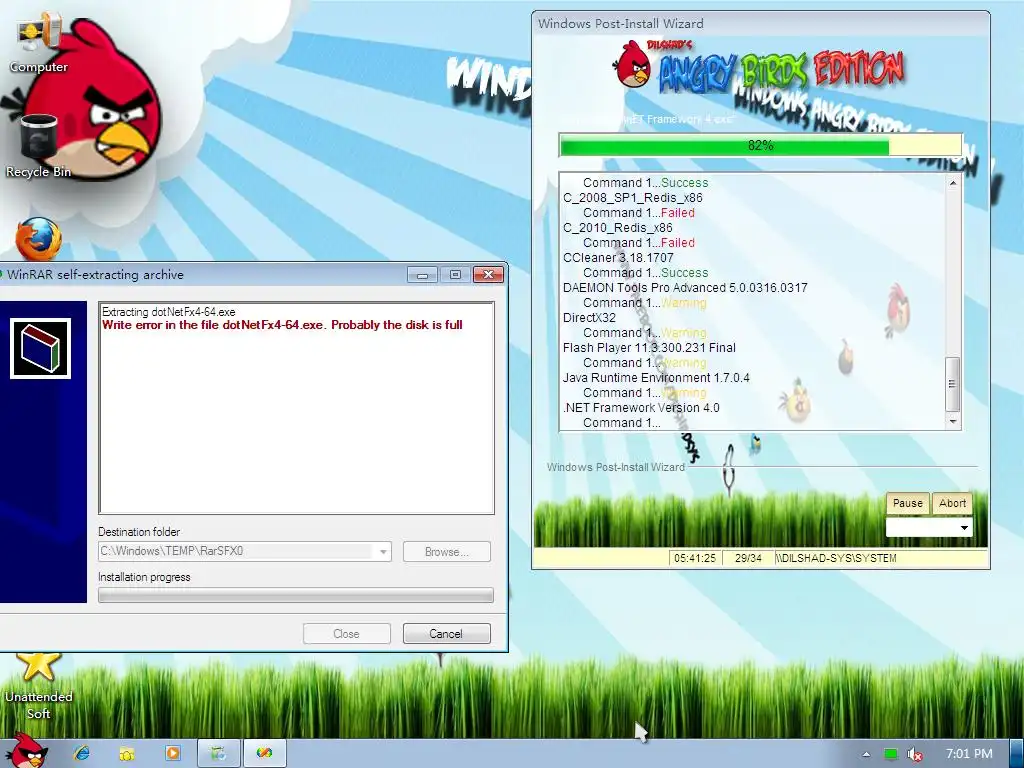Launch Internet Explorer from the taskbar
Viewport: 1024px width, 768px height.
coord(82,753)
